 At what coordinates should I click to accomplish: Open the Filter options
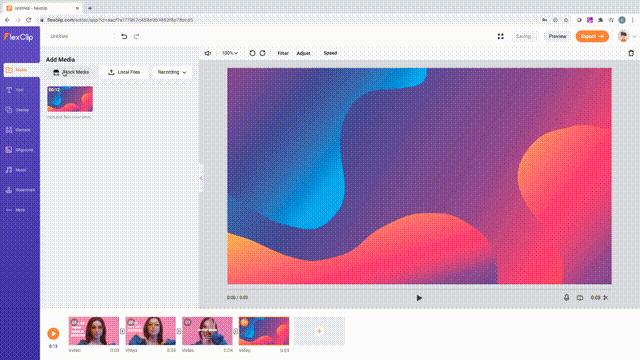tap(283, 53)
